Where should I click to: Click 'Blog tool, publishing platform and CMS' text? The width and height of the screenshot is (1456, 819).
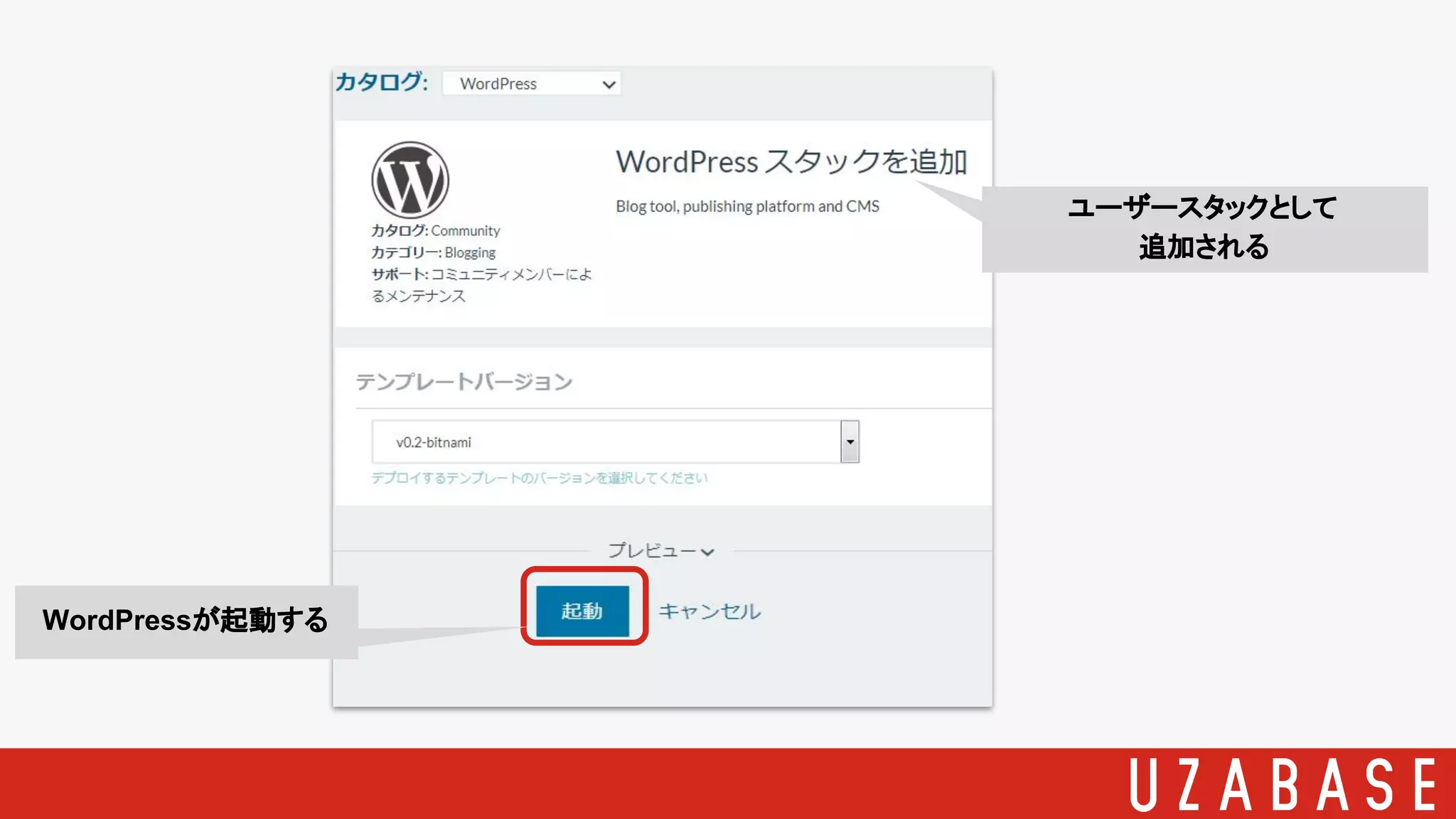(747, 206)
